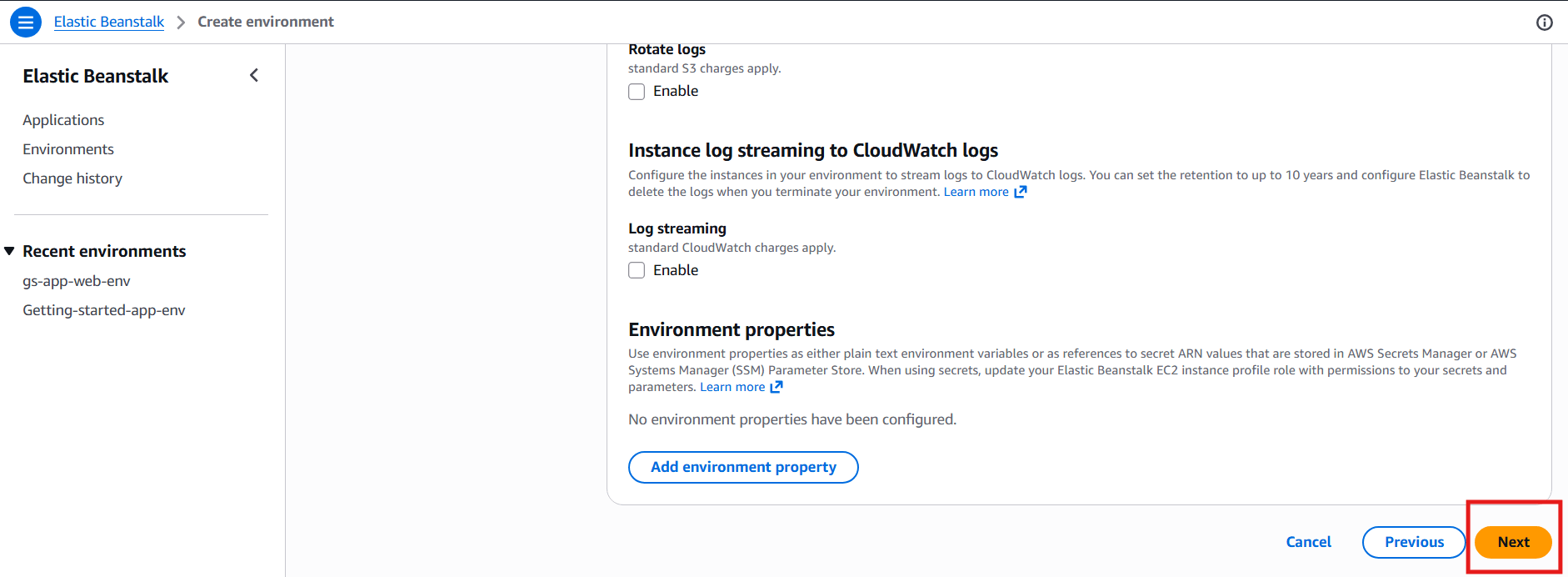The height and width of the screenshot is (577, 1568).
Task: Open Change history in the sidebar
Action: pyautogui.click(x=72, y=178)
